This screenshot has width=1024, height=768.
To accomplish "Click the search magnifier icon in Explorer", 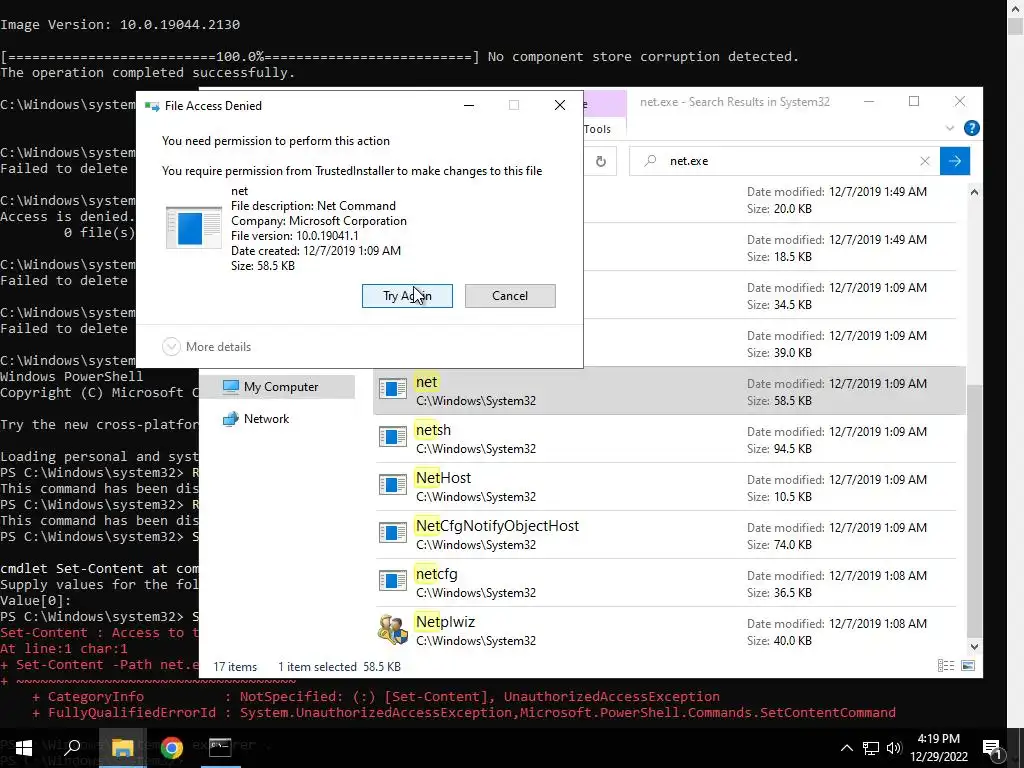I will 650,161.
